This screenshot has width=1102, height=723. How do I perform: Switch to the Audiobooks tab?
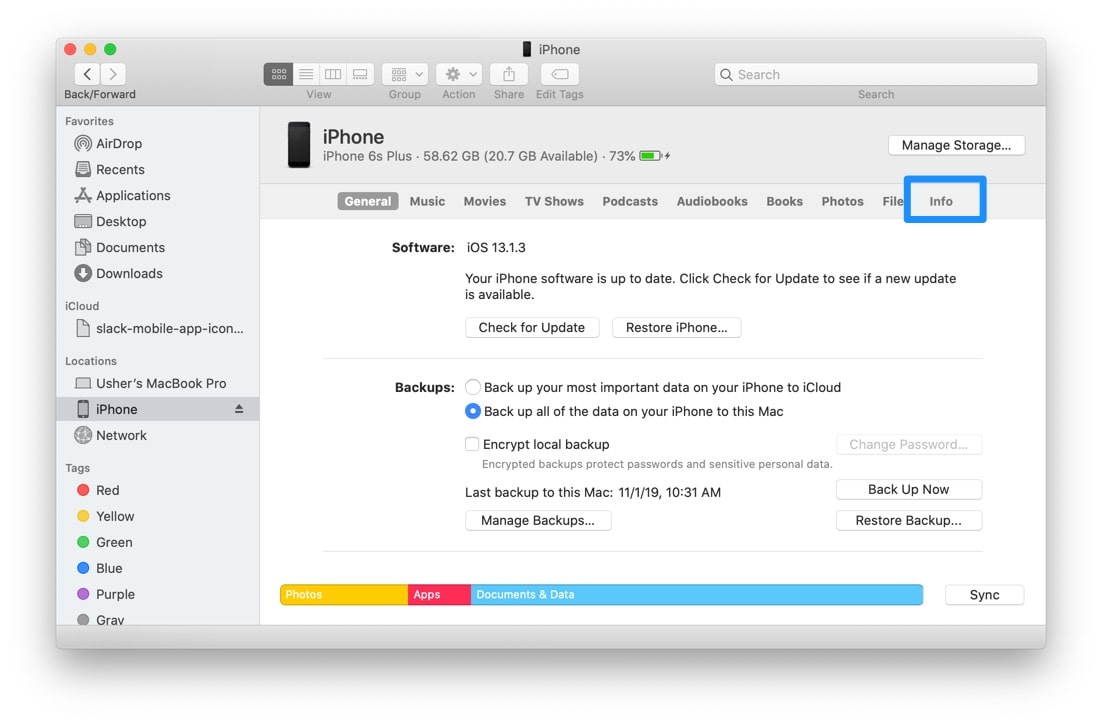(712, 201)
